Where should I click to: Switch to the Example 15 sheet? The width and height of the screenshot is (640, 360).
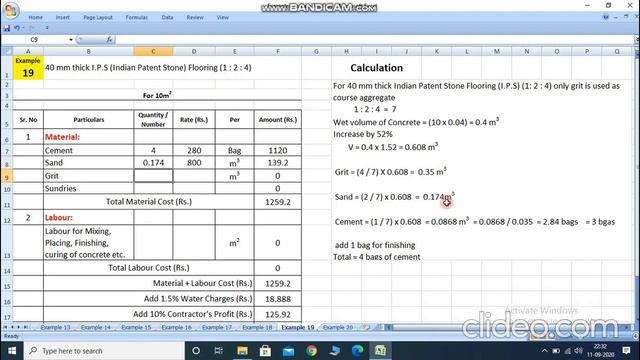[x=136, y=327]
